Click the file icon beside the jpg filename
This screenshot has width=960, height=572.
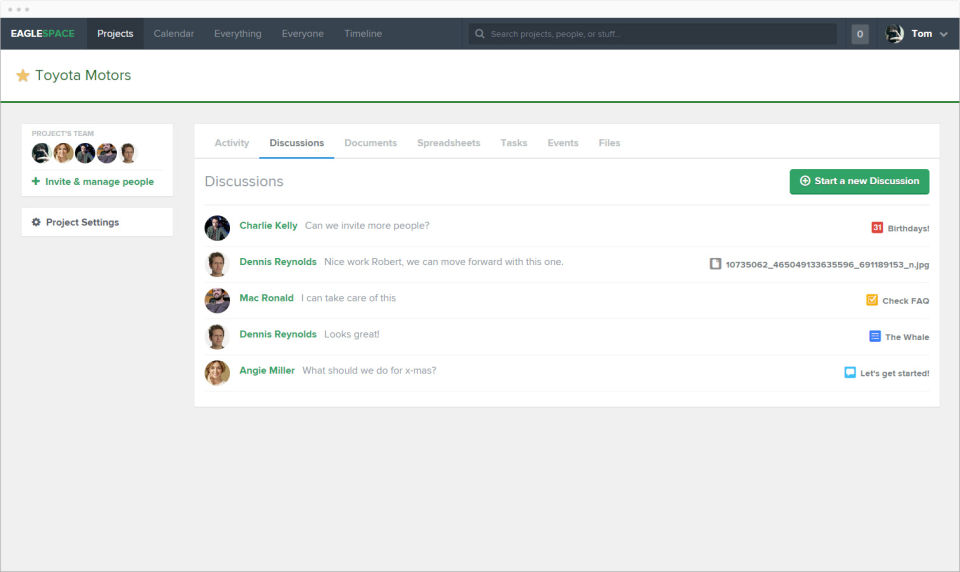pos(715,264)
